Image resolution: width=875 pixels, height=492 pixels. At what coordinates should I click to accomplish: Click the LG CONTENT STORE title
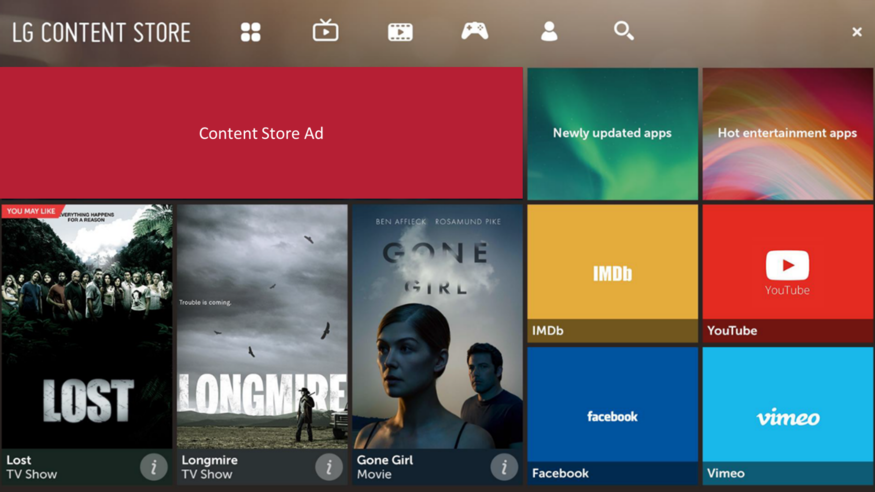coord(101,32)
